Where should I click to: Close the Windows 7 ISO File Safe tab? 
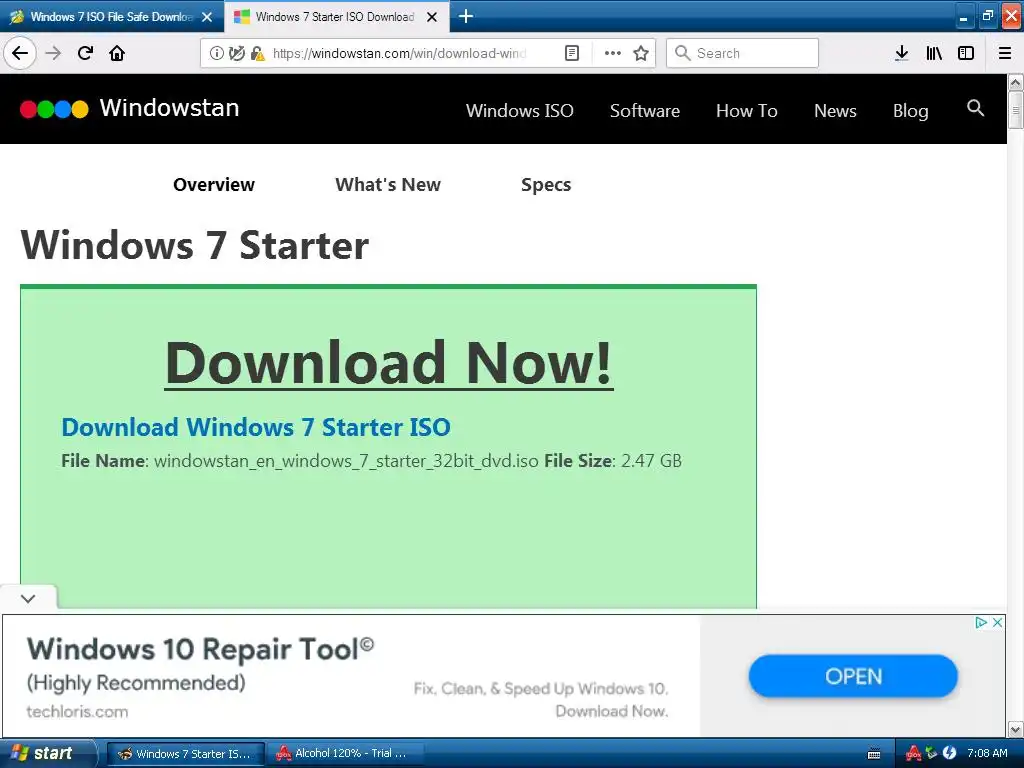pos(207,17)
